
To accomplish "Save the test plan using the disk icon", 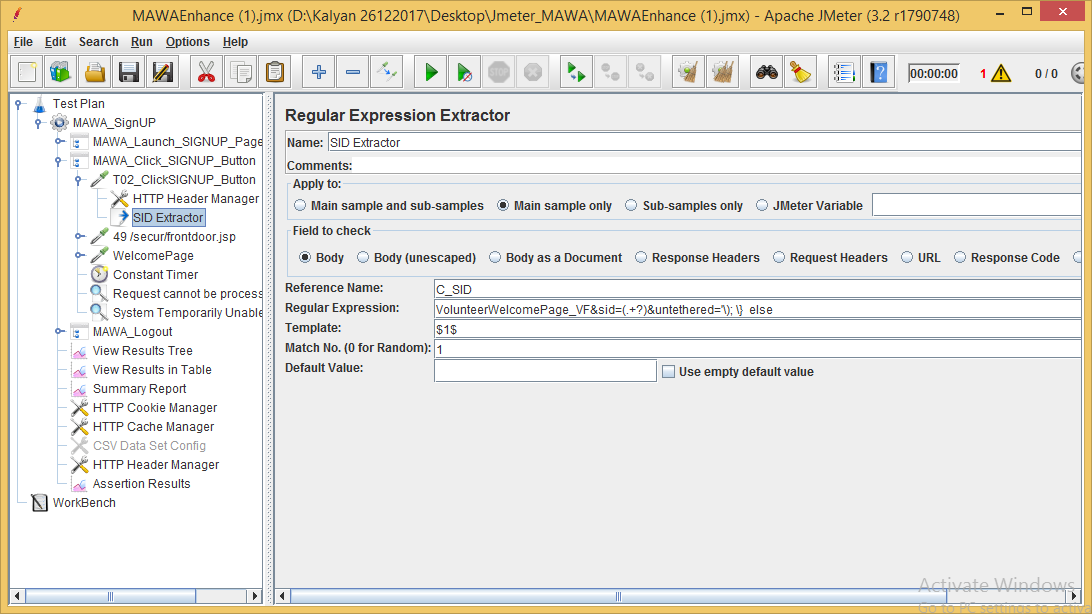I will click(x=130, y=71).
